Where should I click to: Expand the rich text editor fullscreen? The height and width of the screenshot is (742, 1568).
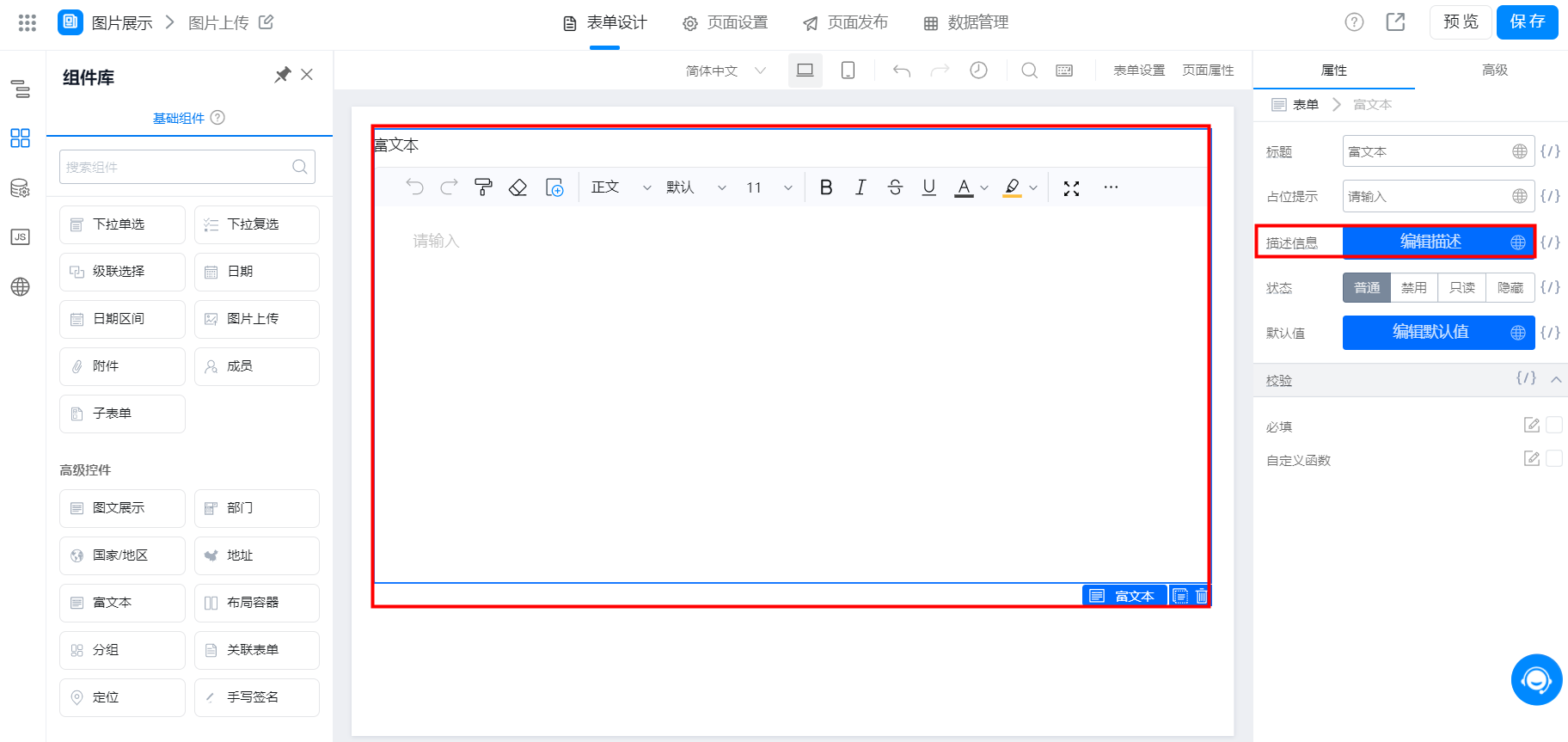click(x=1071, y=188)
